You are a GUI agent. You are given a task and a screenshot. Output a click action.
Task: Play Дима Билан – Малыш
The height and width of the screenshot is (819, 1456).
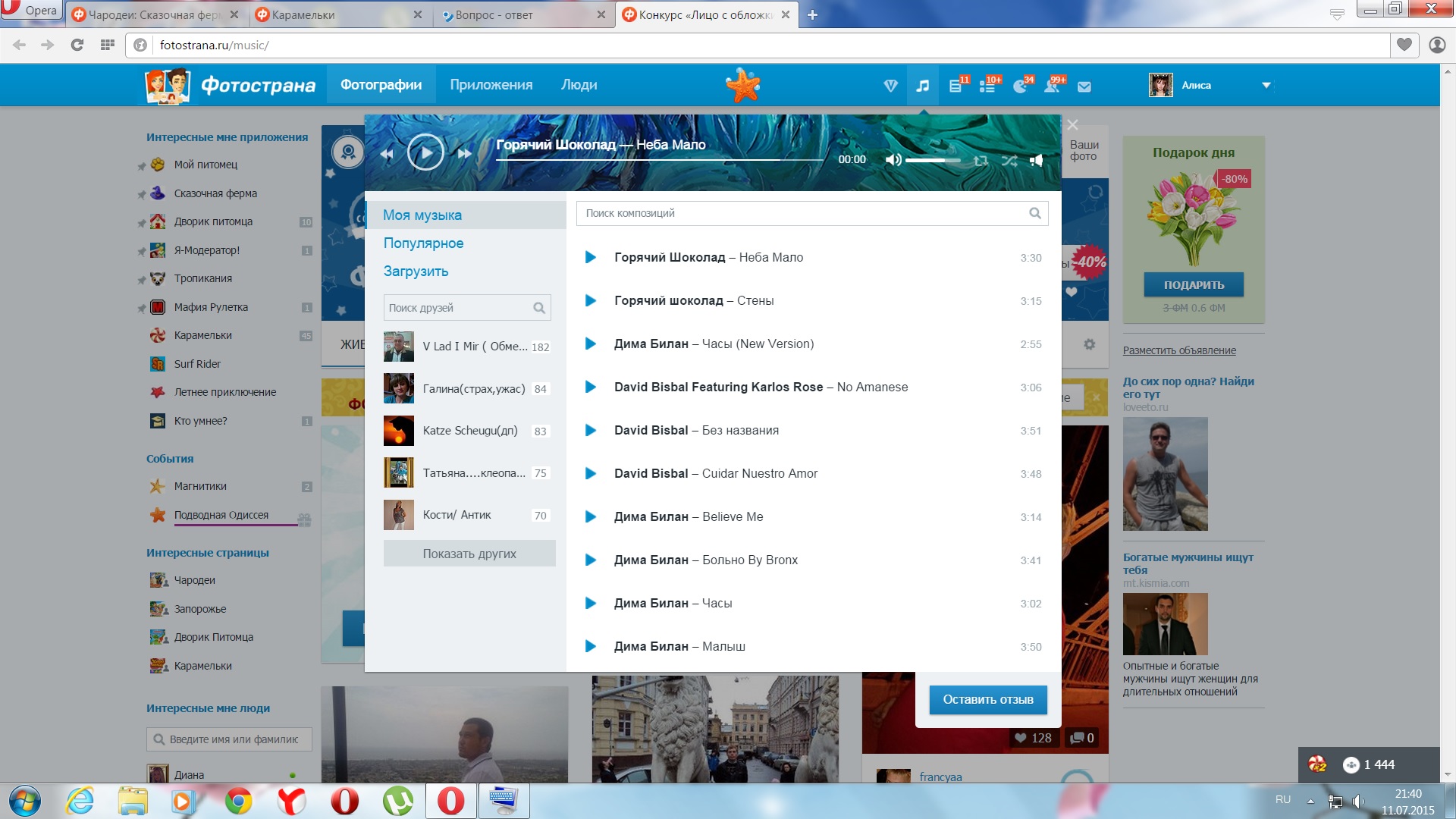591,647
